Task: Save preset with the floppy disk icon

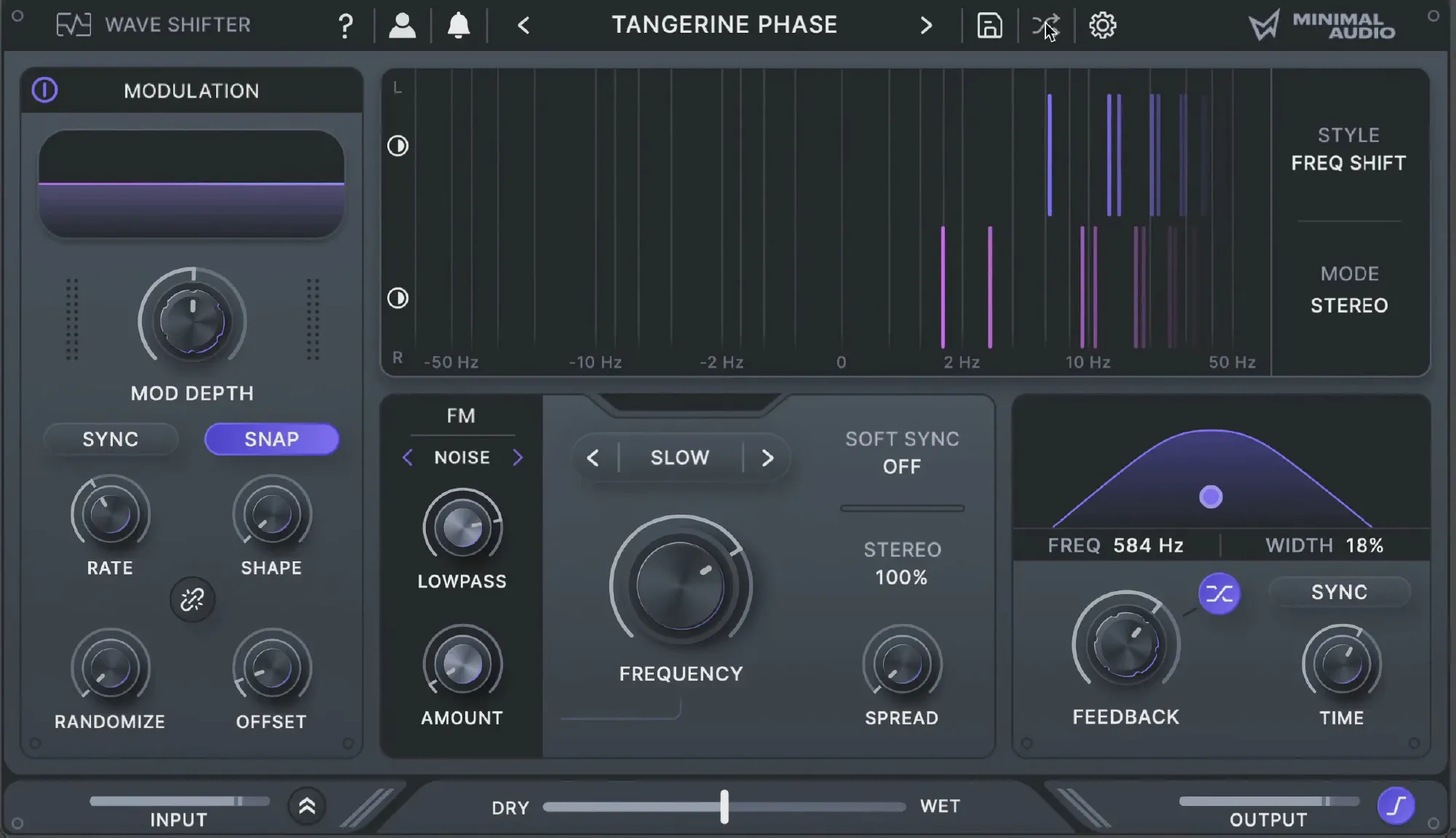Action: coord(989,25)
